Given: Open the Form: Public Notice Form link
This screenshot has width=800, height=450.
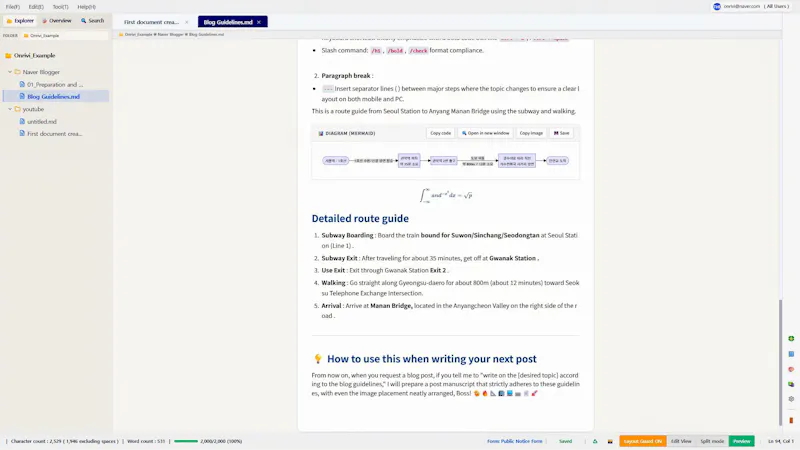Looking at the screenshot, I should click(x=514, y=441).
